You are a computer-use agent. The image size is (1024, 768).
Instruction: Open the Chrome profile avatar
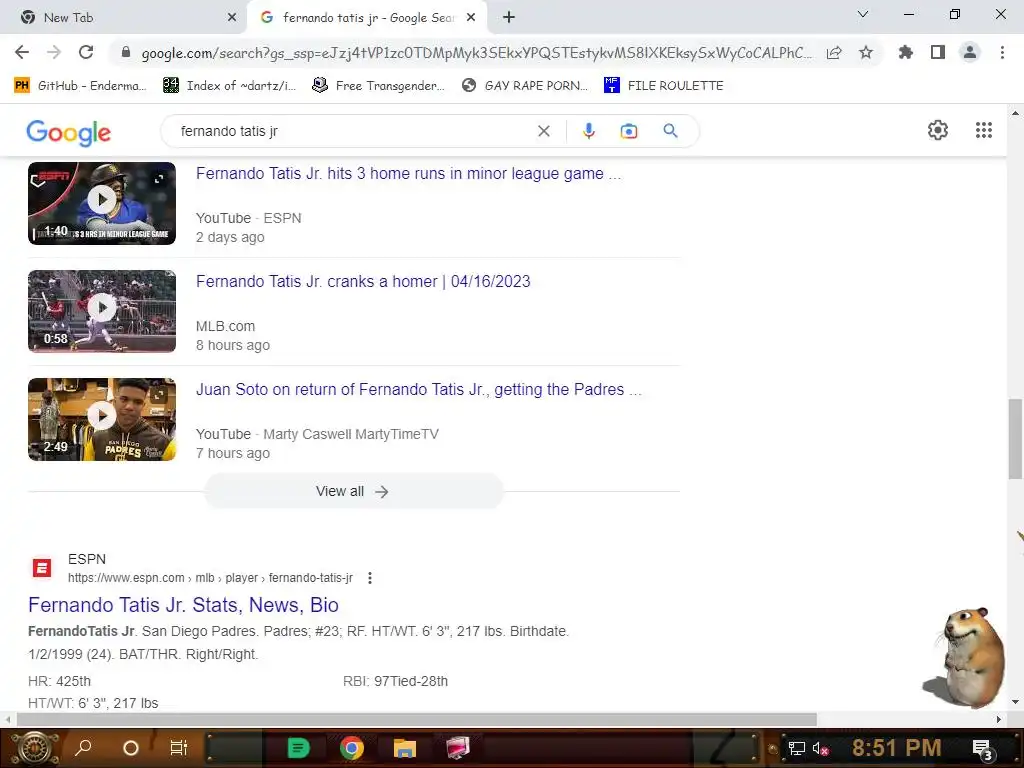tap(970, 52)
